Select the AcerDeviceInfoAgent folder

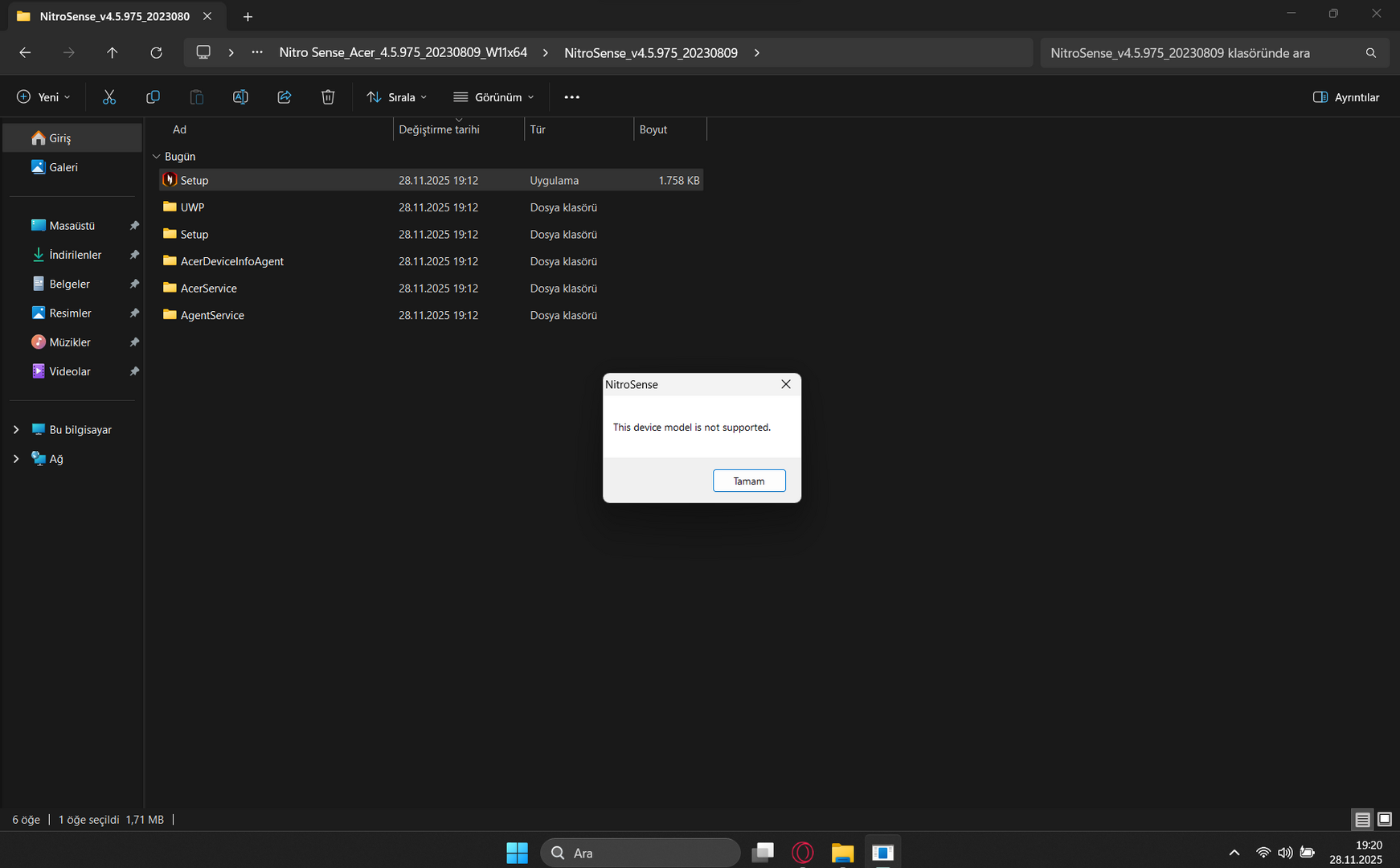[x=431, y=261]
